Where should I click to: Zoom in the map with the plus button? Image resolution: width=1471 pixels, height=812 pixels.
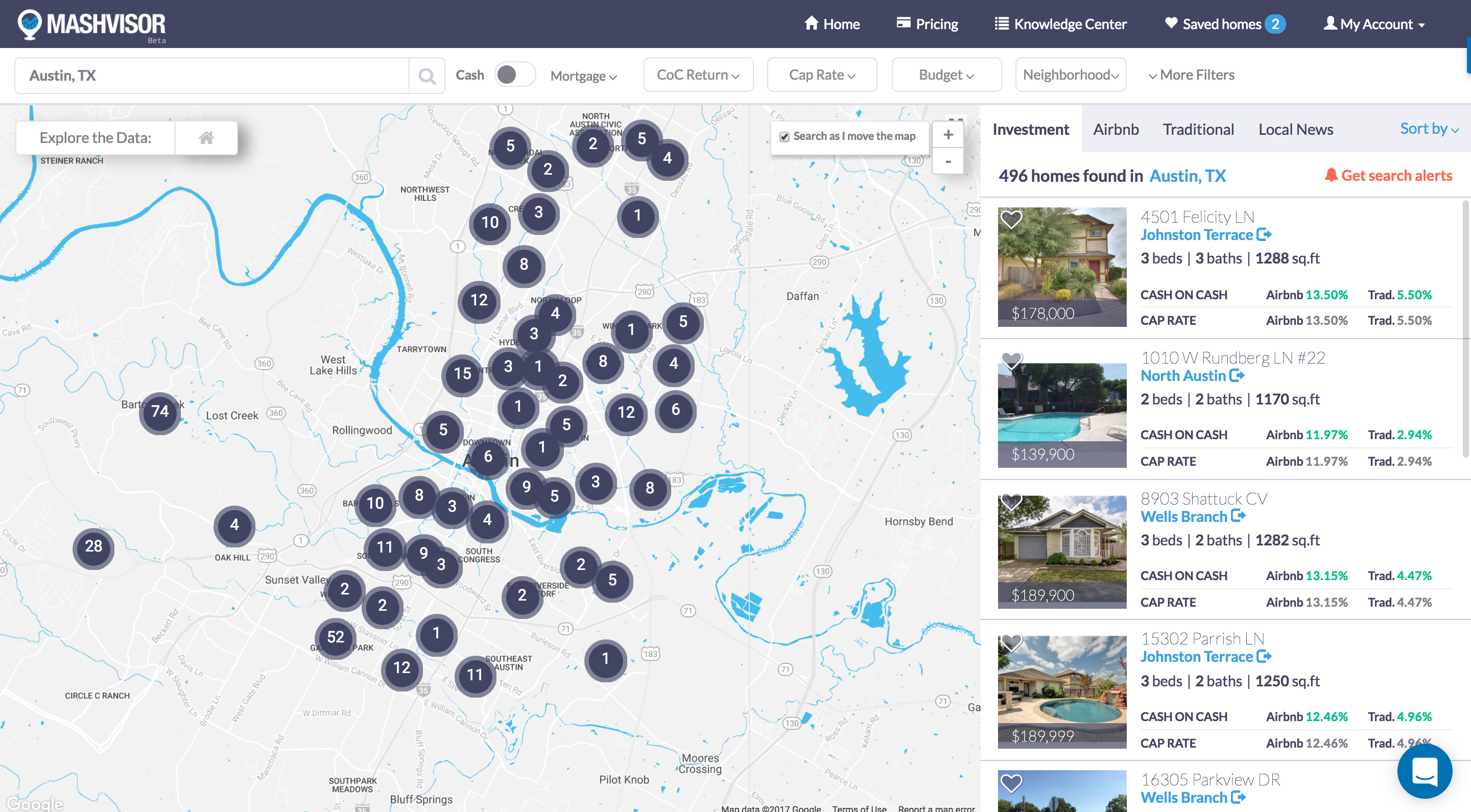pos(948,135)
